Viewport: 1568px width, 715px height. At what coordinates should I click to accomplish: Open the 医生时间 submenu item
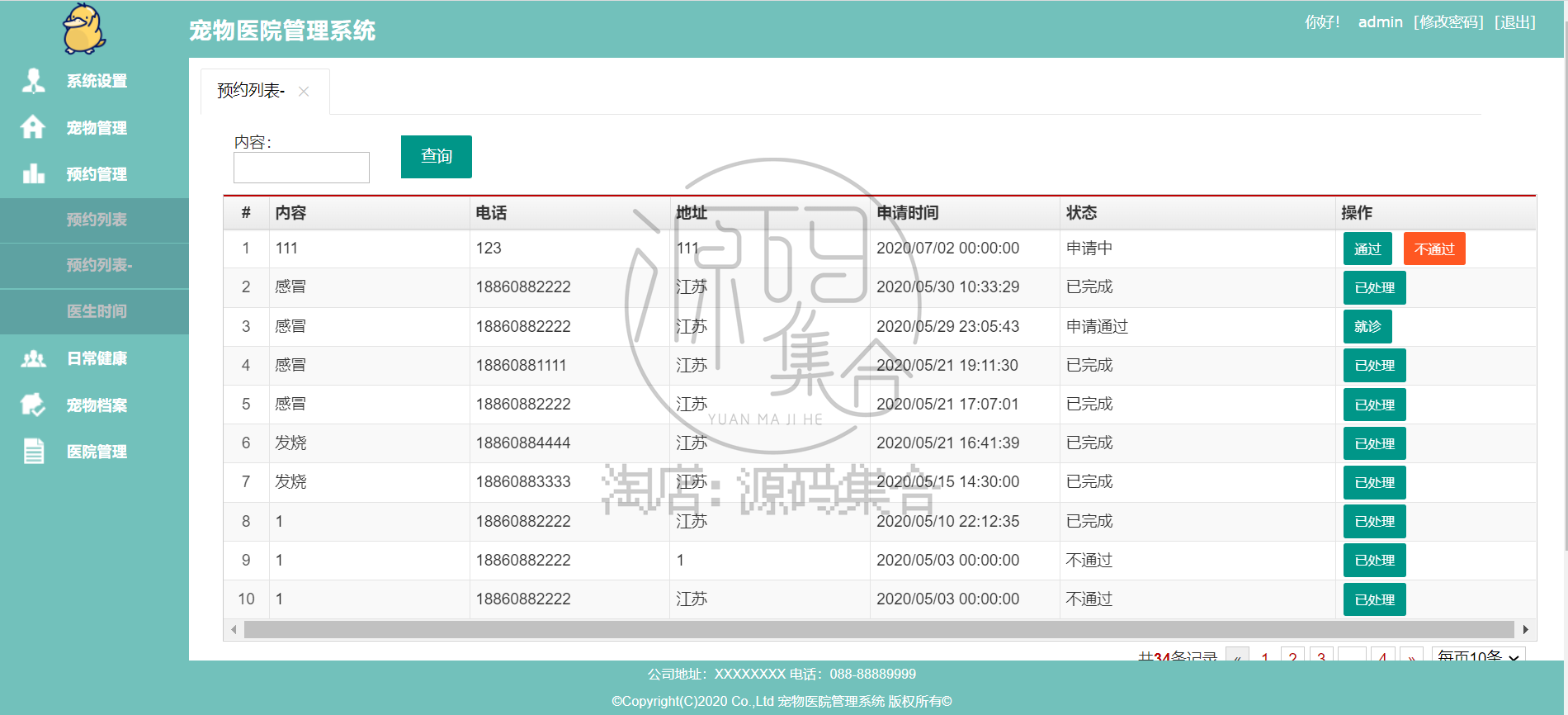pyautogui.click(x=95, y=311)
